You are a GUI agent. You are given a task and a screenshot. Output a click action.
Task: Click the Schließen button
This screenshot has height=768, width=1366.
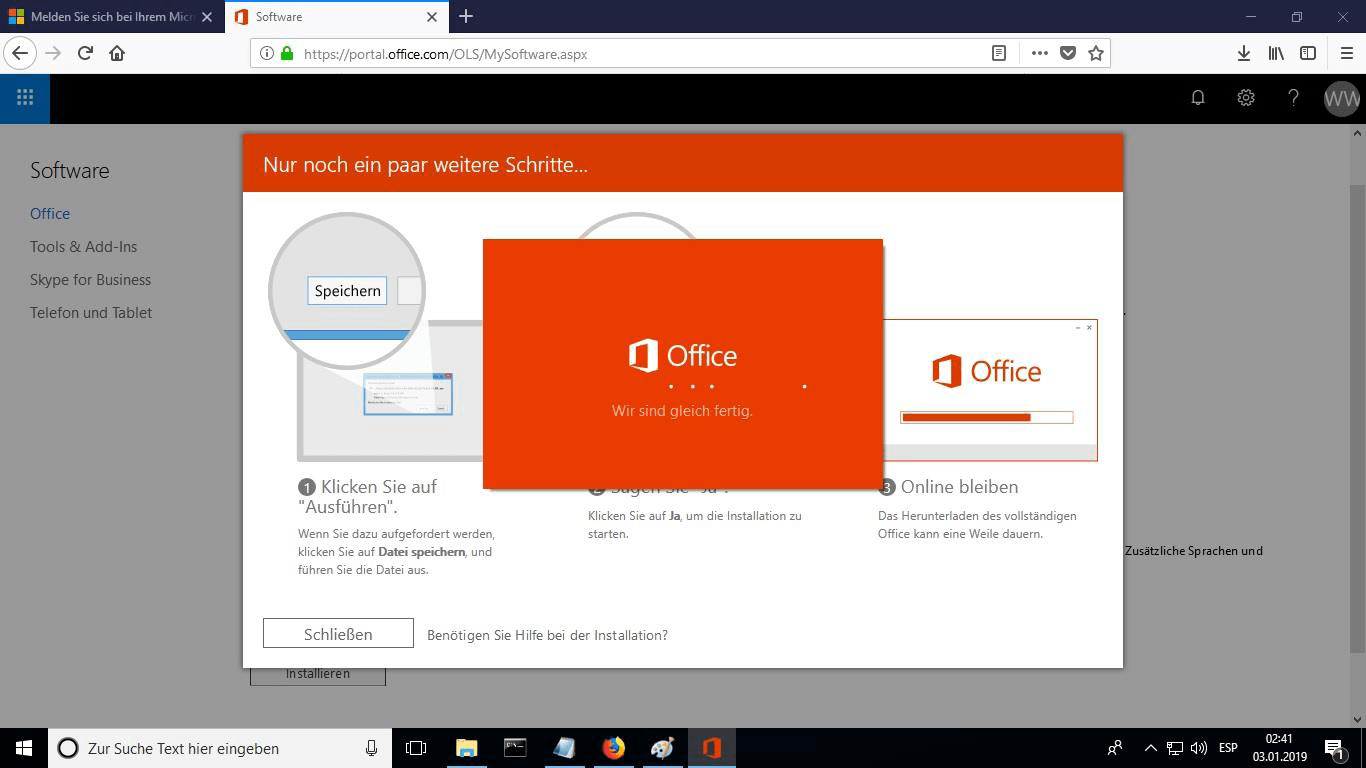click(338, 634)
